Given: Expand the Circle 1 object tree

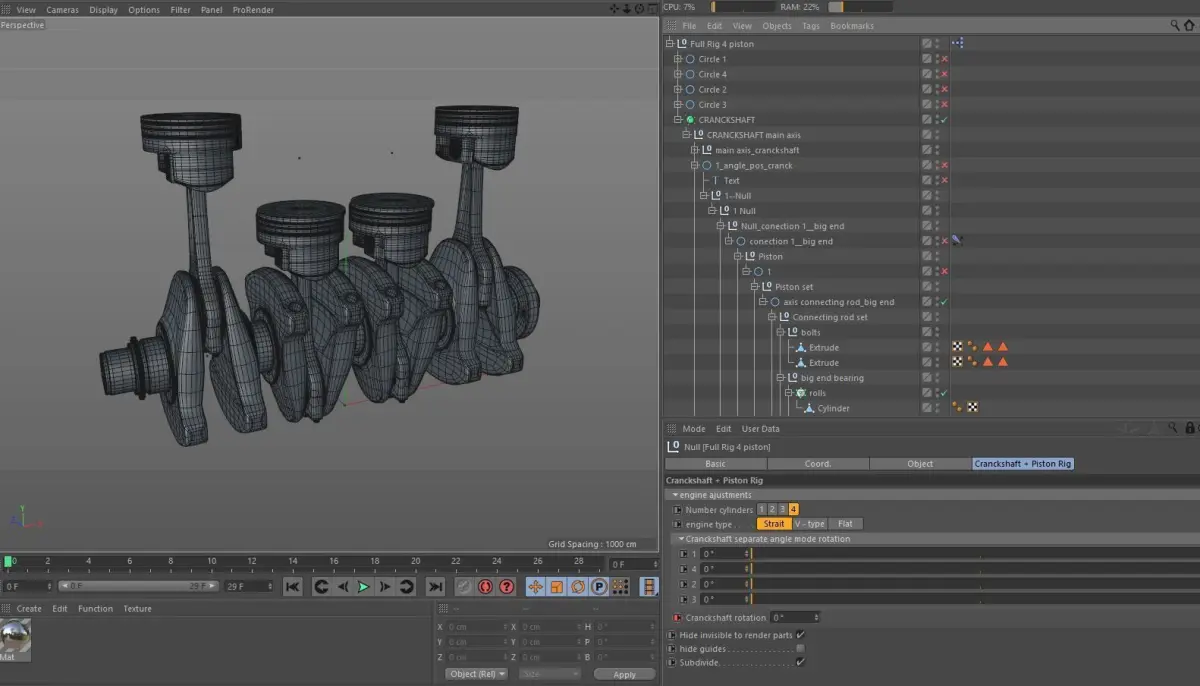Looking at the screenshot, I should click(677, 59).
